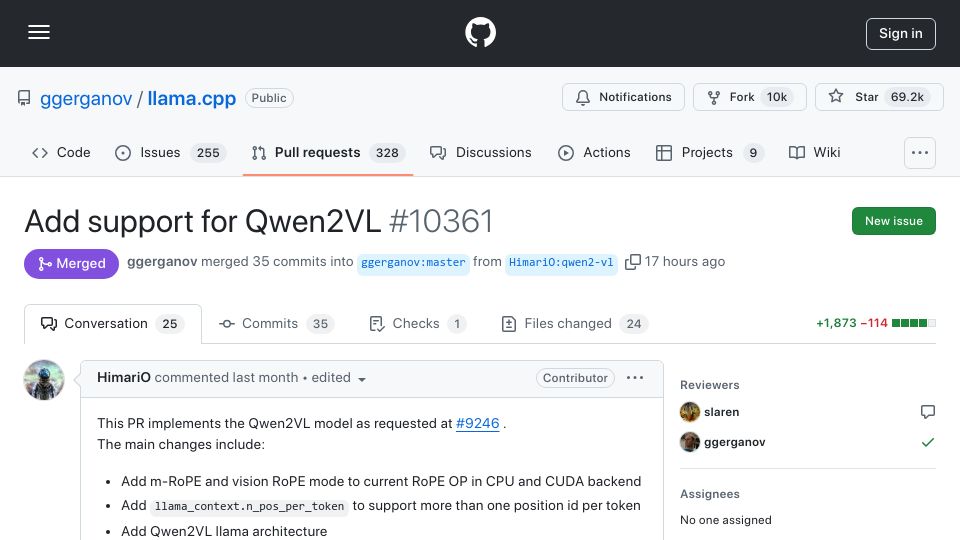Open the hamburger navigation menu

coord(39,32)
